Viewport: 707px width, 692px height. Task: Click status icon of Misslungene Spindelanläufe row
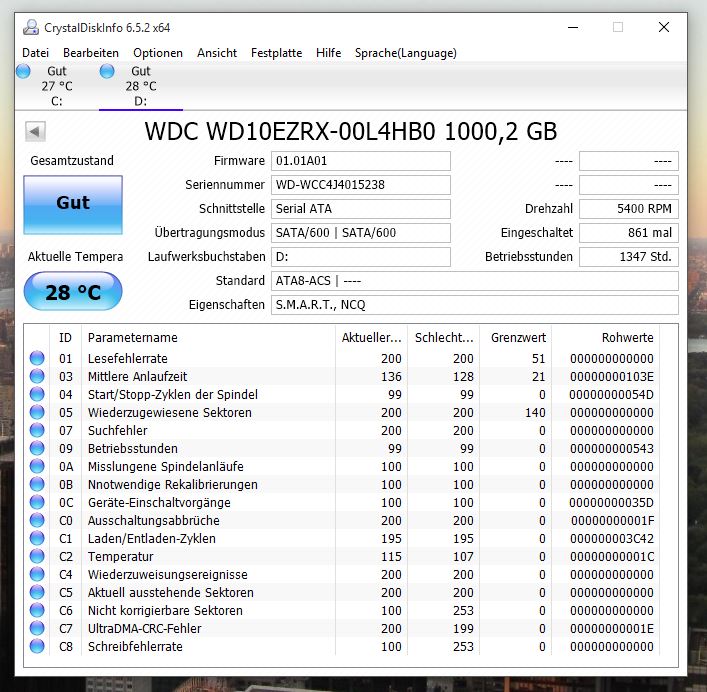[x=37, y=466]
